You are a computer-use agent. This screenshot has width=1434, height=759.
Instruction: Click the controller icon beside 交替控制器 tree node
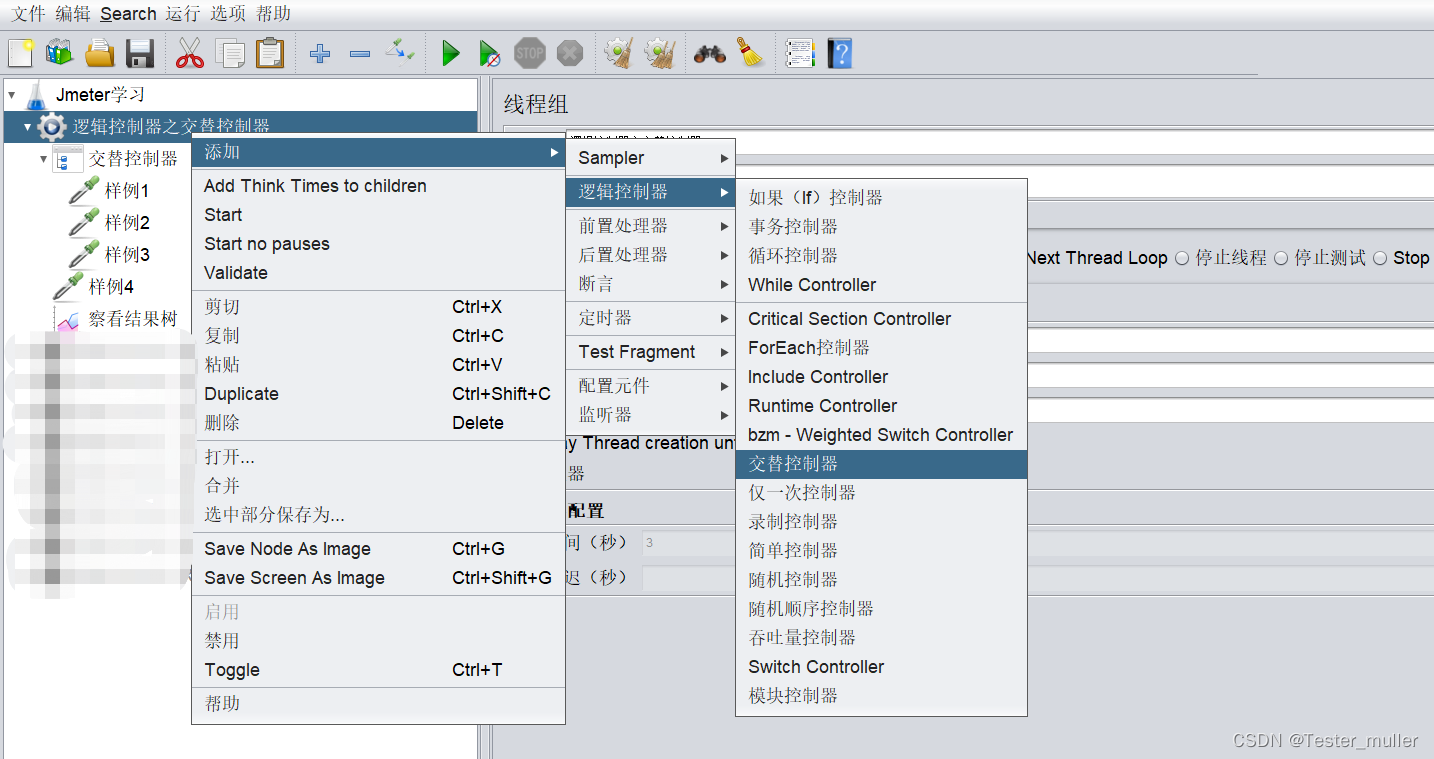point(68,159)
